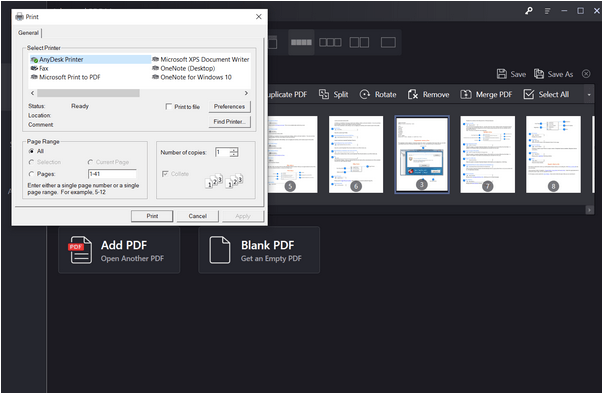Choose OneNote (Desktop) printer
The image size is (602, 393).
pyautogui.click(x=184, y=68)
